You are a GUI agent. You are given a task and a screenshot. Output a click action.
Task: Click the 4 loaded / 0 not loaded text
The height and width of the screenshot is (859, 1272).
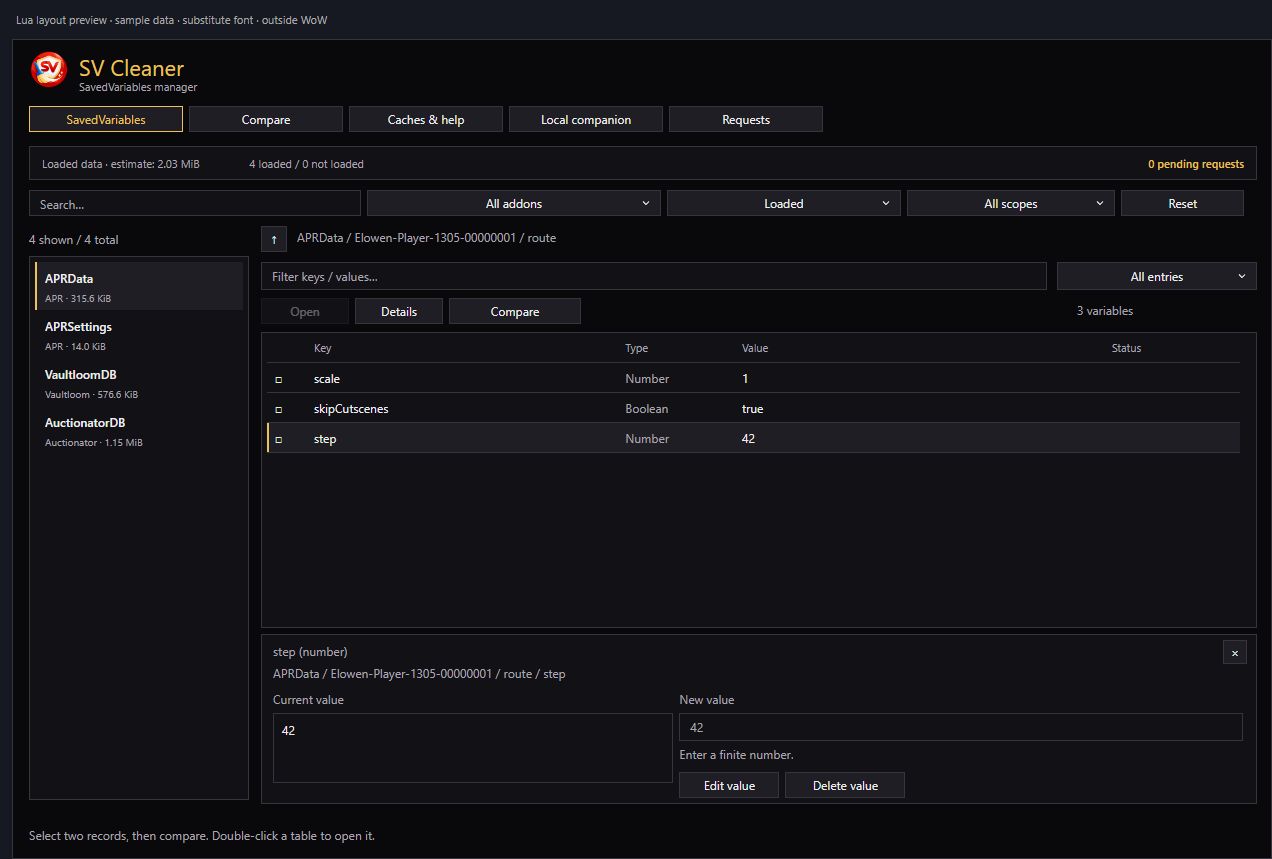[x=307, y=164]
